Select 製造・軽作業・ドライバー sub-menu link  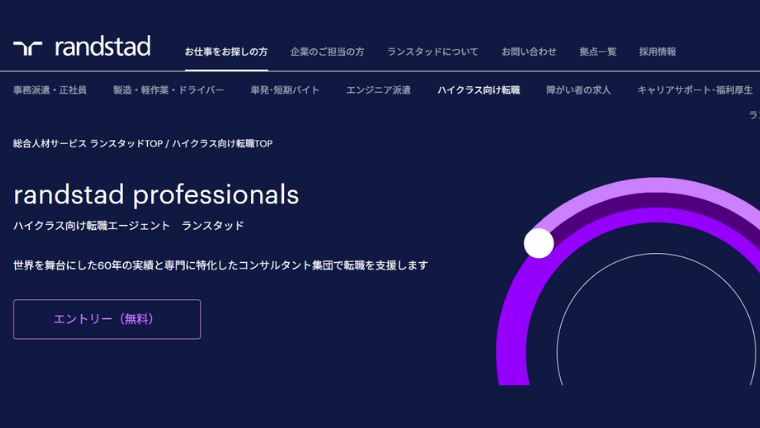point(169,90)
